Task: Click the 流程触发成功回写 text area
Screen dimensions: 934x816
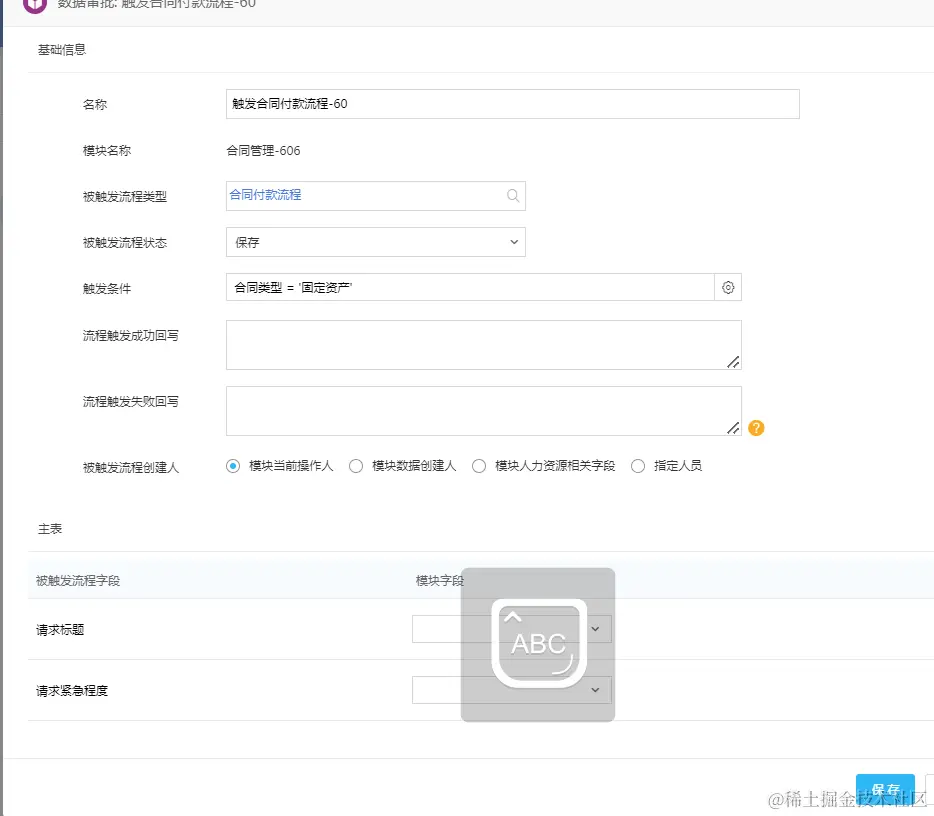Action: point(484,345)
